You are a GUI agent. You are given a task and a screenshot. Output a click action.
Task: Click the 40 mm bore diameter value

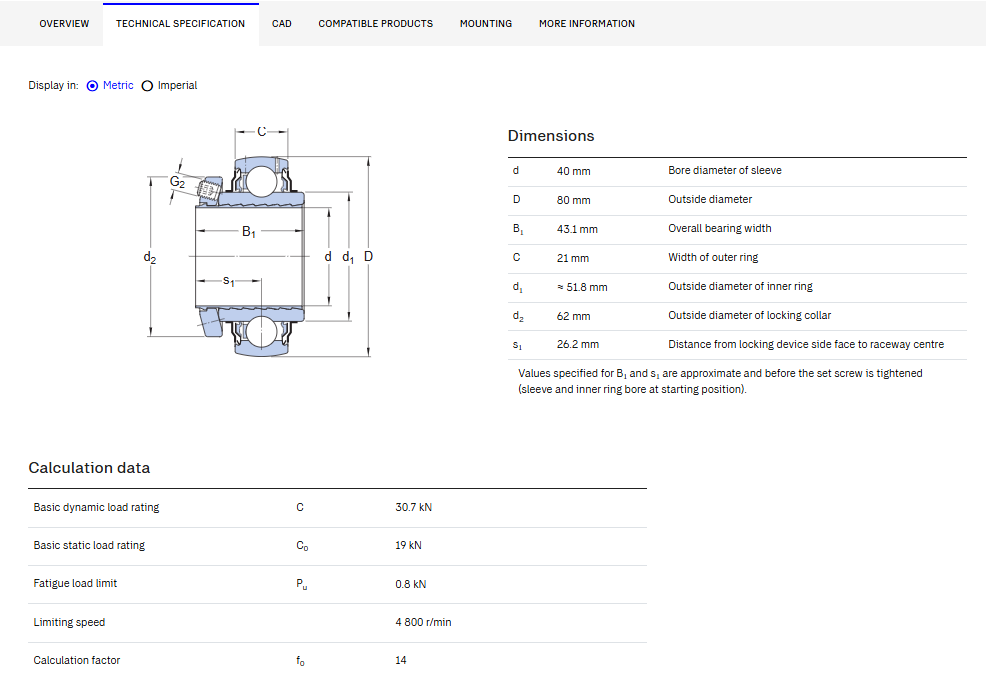pyautogui.click(x=573, y=171)
